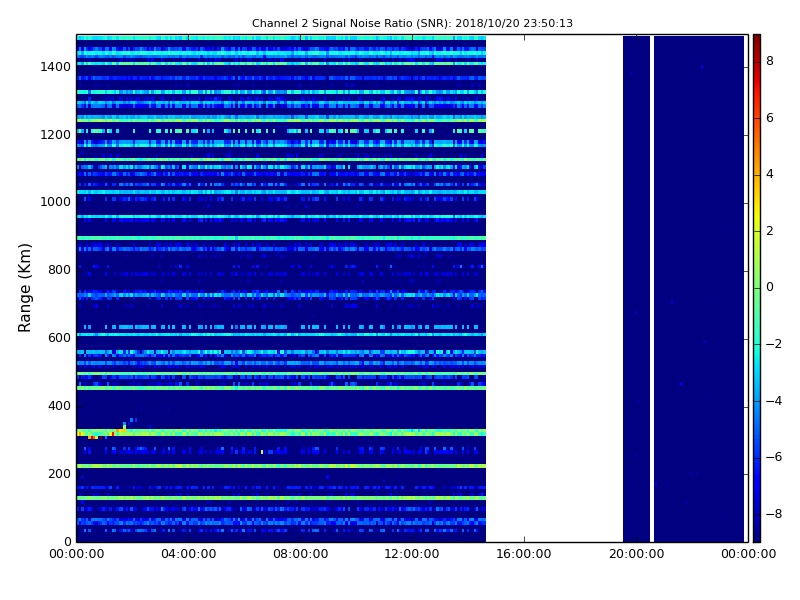Click the 08:00:00 time tick label
The image size is (800, 600).
pyautogui.click(x=301, y=554)
